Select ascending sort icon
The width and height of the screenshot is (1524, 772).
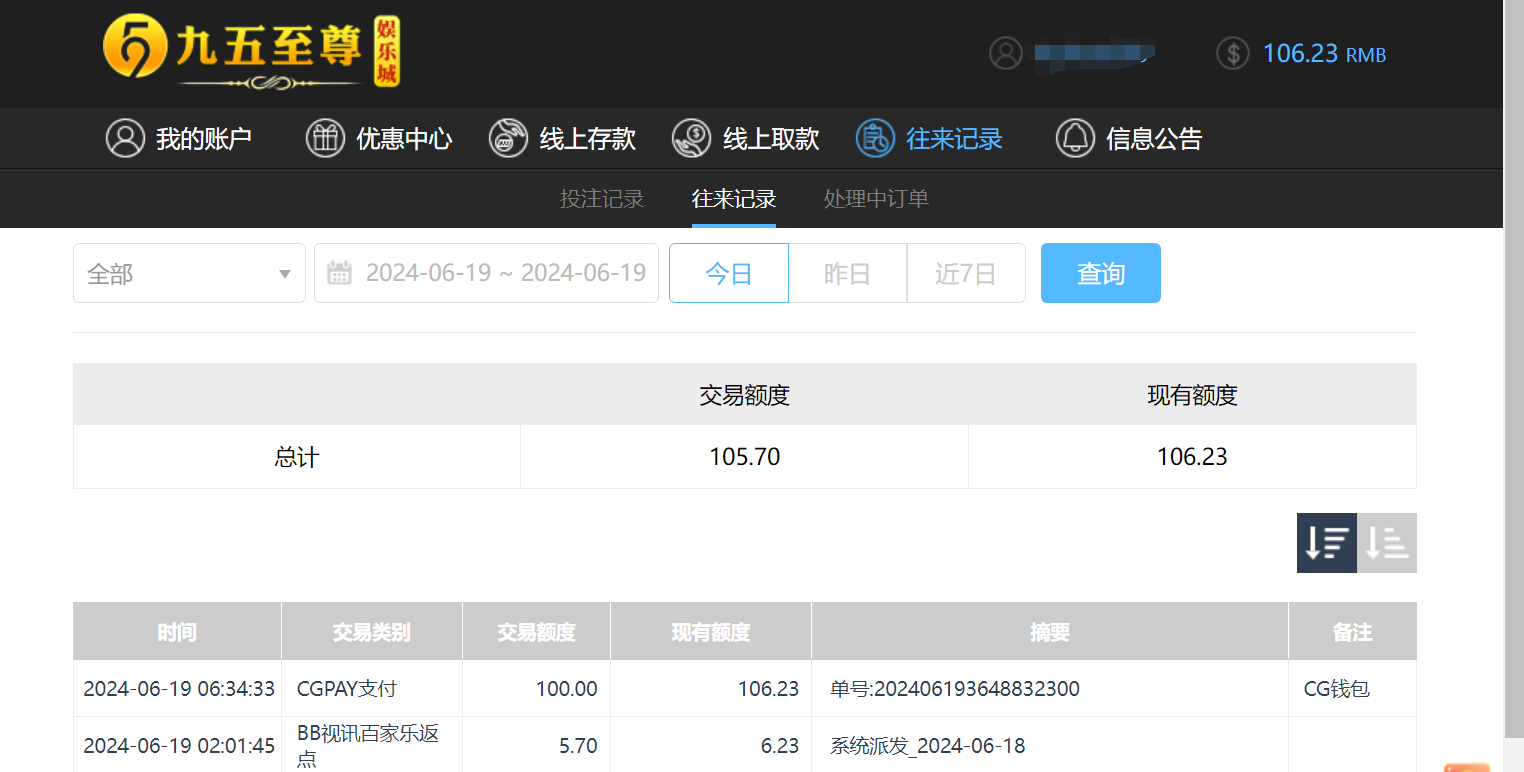[1386, 542]
